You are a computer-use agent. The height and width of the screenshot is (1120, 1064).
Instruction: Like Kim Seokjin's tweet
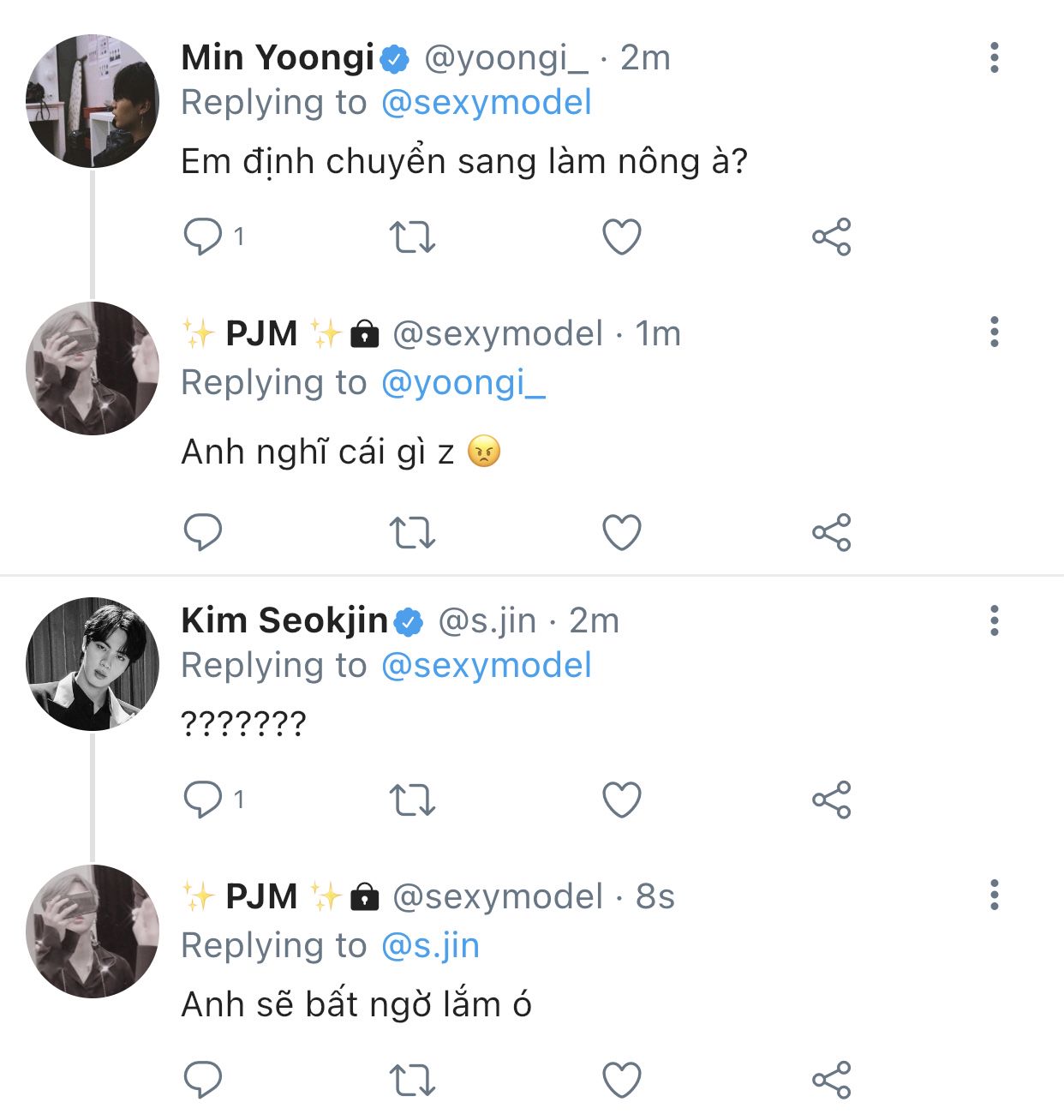[622, 800]
